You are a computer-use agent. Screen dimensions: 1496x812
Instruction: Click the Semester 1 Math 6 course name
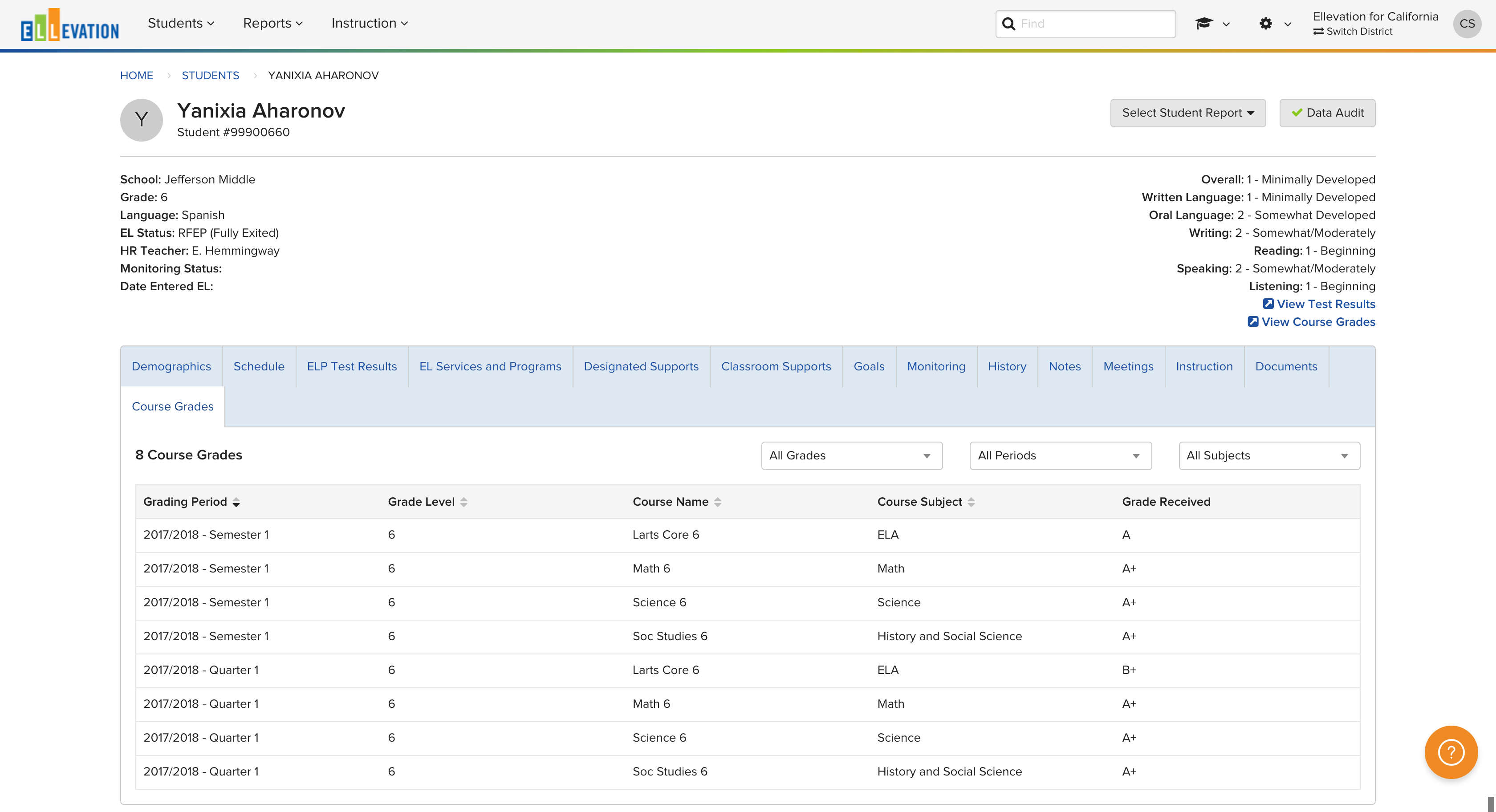[651, 568]
